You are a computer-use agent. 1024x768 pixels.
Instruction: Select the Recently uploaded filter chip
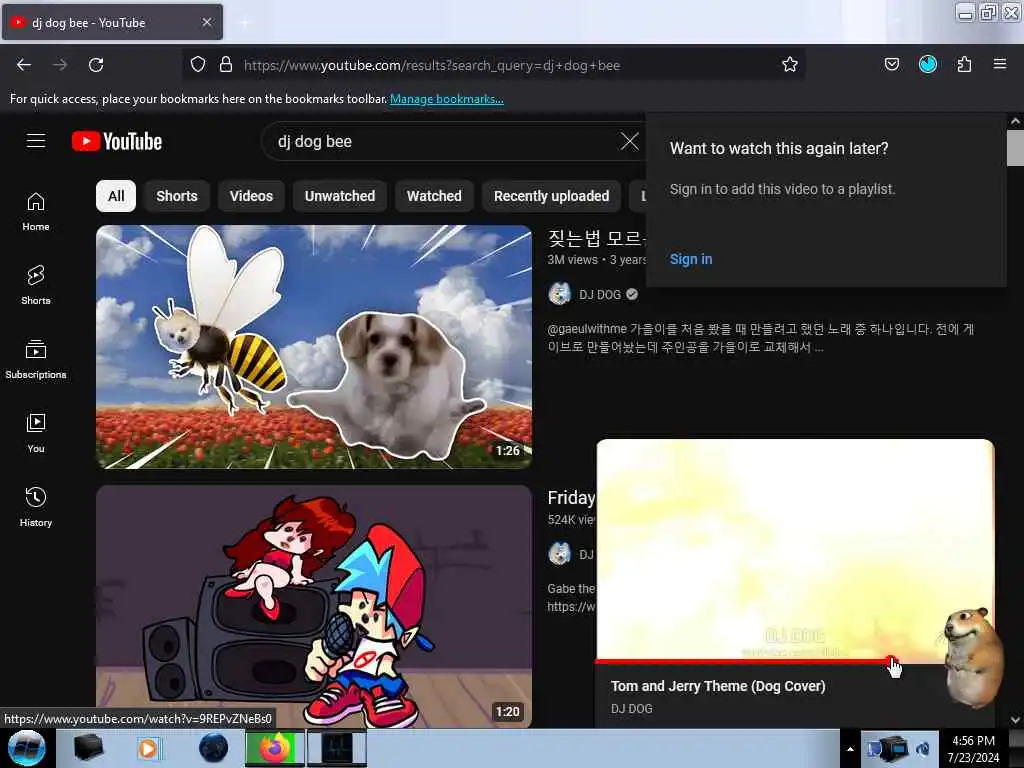click(x=551, y=196)
